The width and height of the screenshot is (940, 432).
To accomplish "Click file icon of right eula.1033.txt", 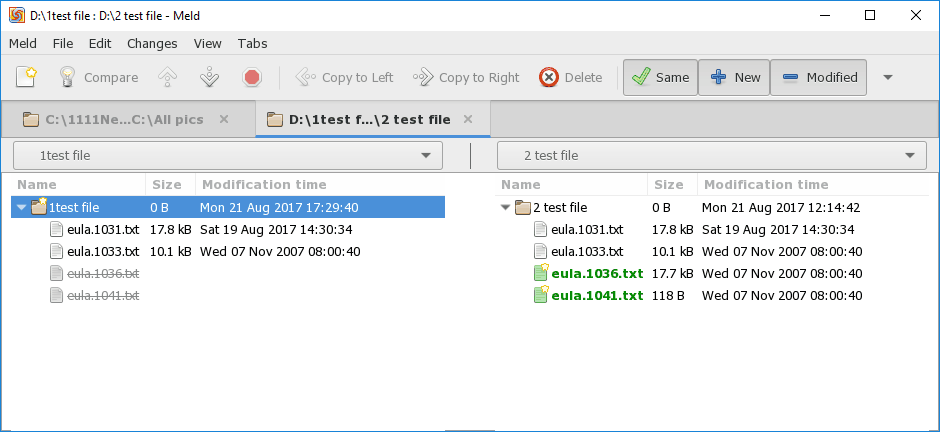I will [x=540, y=252].
